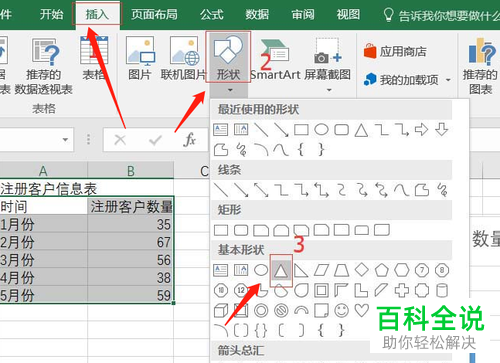
Task: Click 我的加载项 button
Action: click(402, 80)
